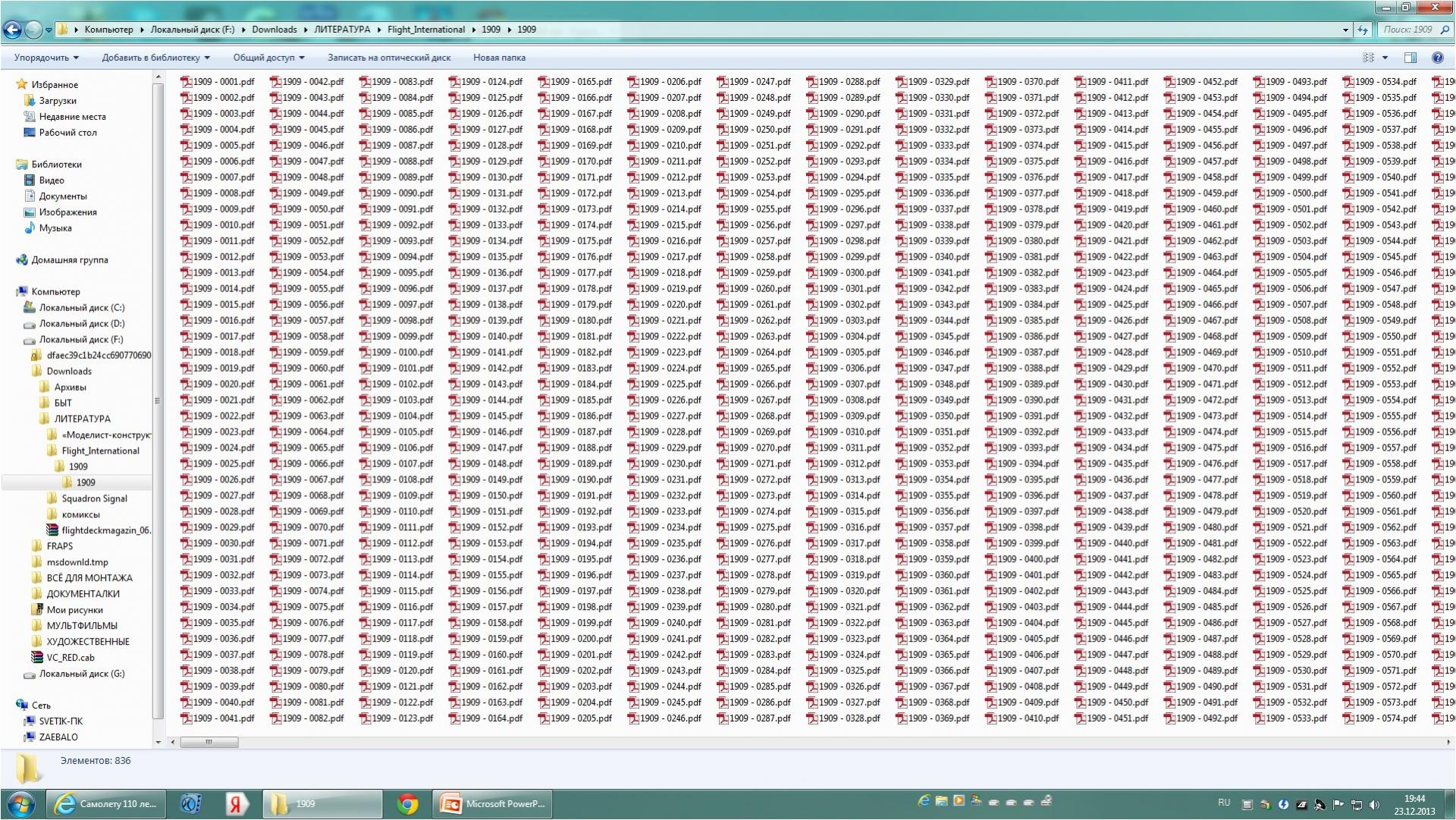Open Добавить в библиотеку menu

pyautogui.click(x=155, y=58)
